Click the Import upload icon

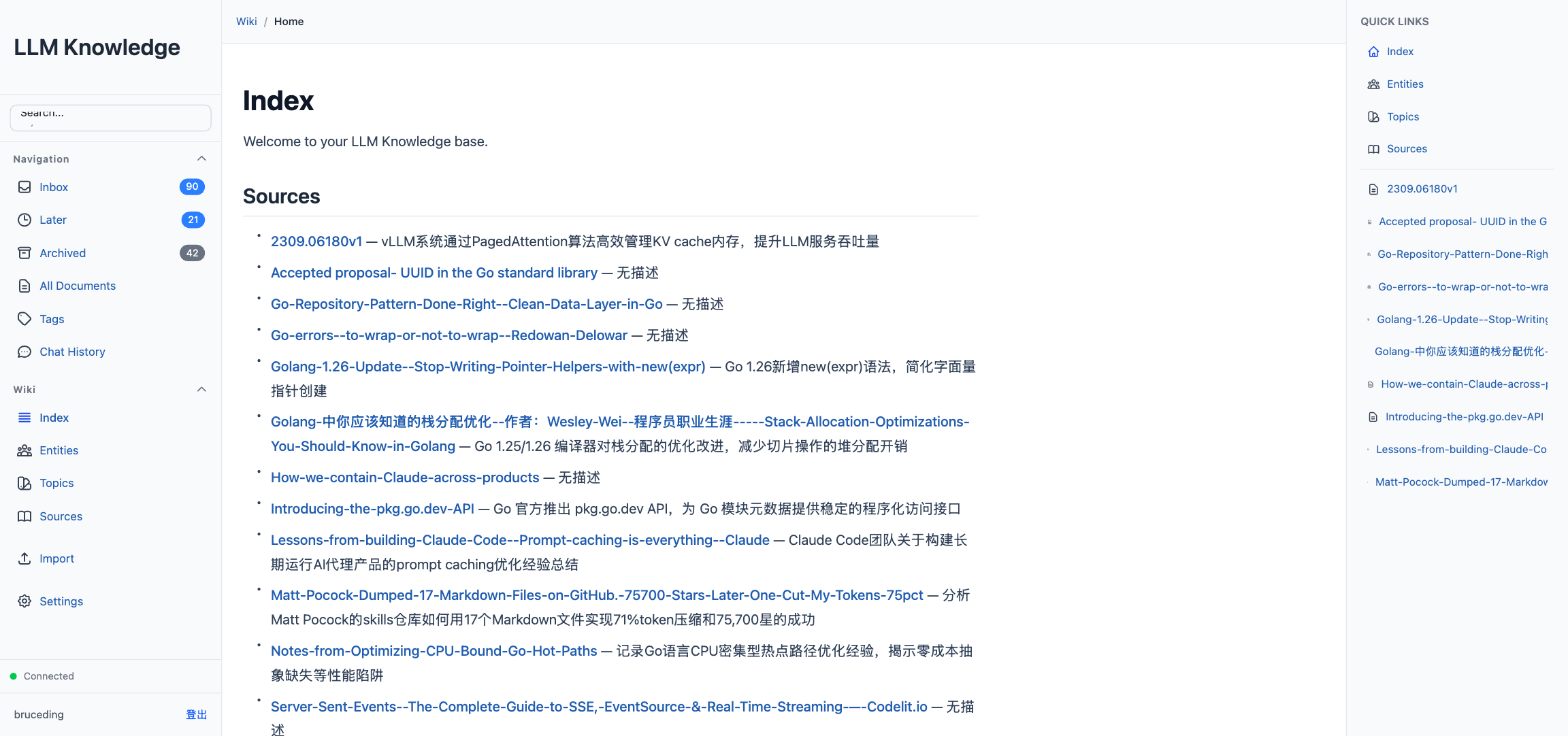(24, 558)
